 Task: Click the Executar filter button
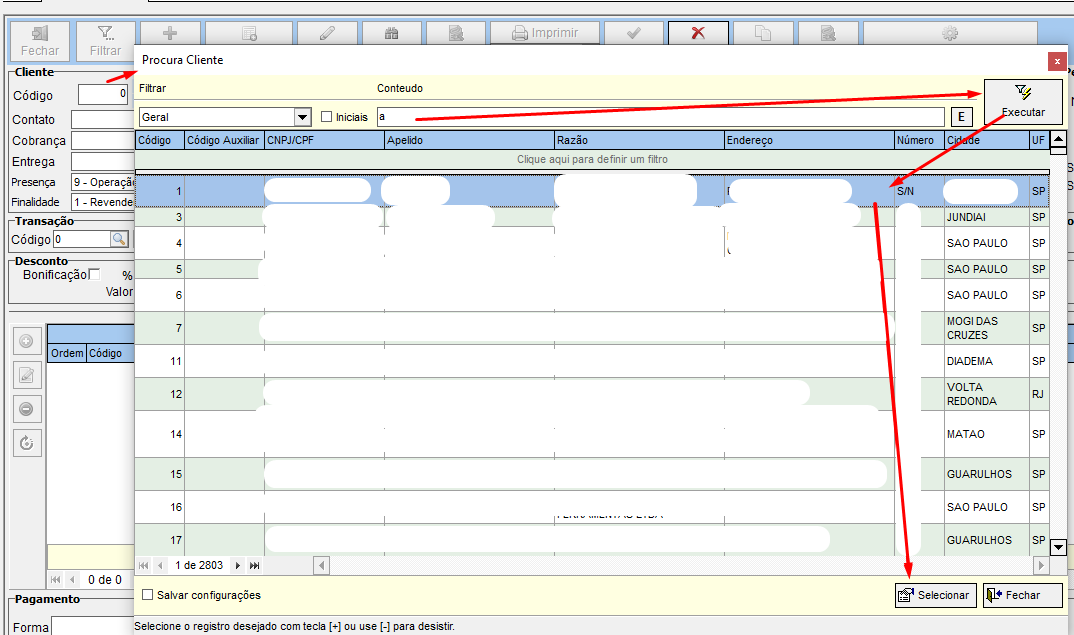tap(1023, 102)
